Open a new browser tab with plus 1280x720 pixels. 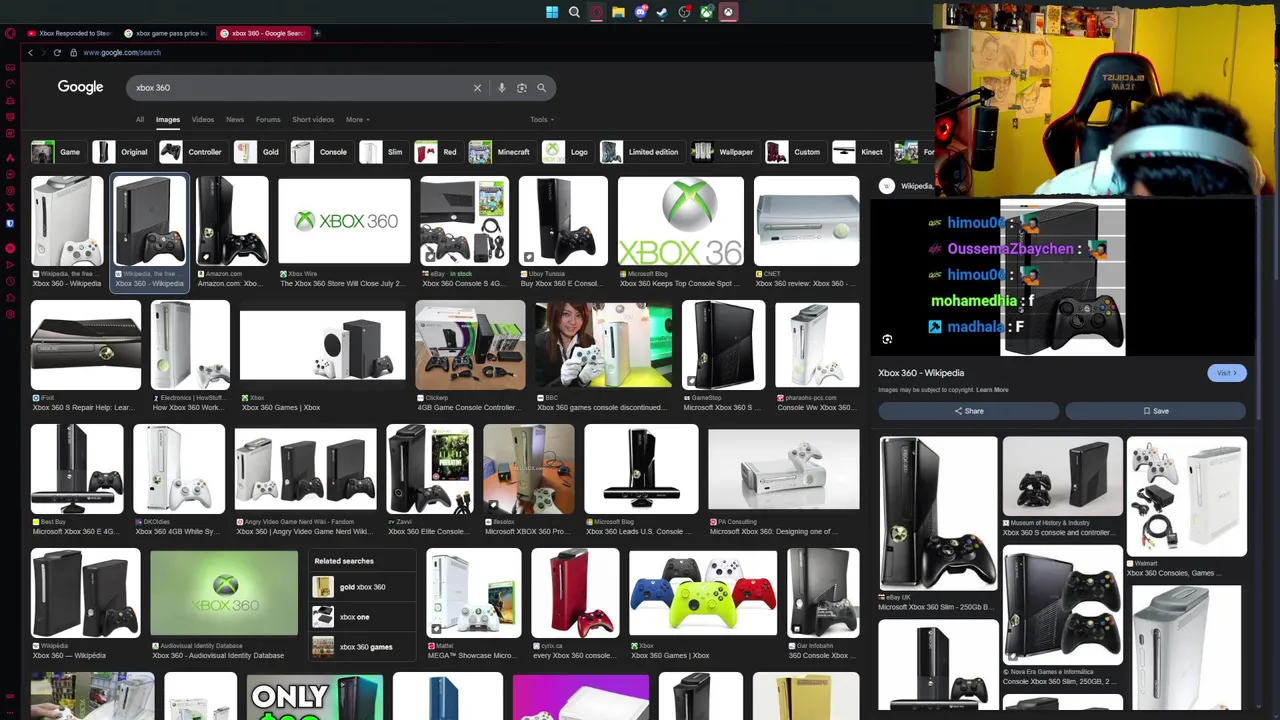pyautogui.click(x=317, y=33)
